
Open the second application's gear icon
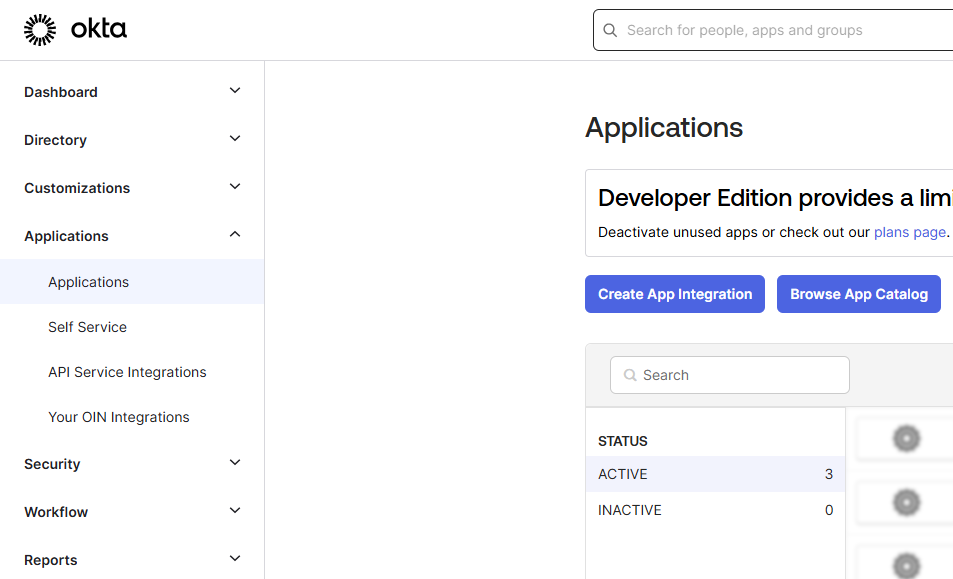point(906,502)
